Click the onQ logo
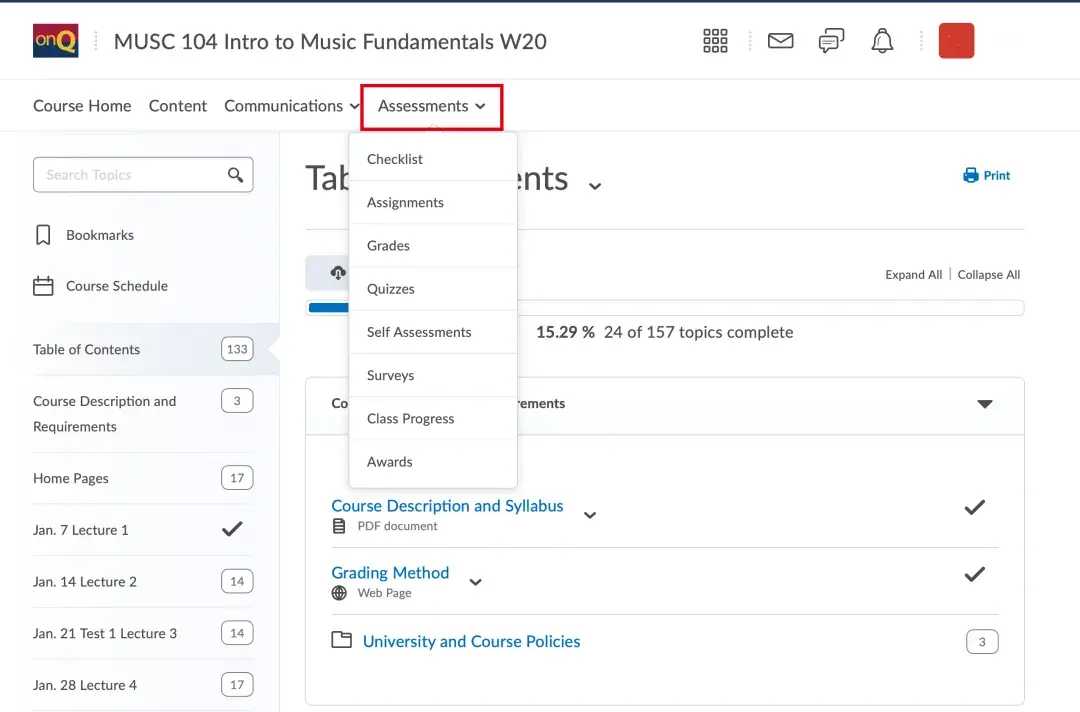Screen dimensions: 1080x712 coord(55,41)
